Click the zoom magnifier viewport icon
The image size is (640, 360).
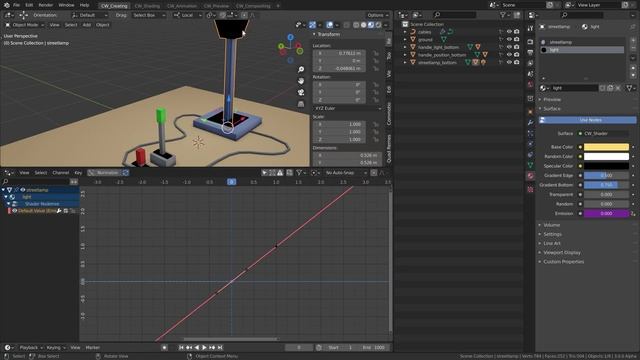(301, 70)
